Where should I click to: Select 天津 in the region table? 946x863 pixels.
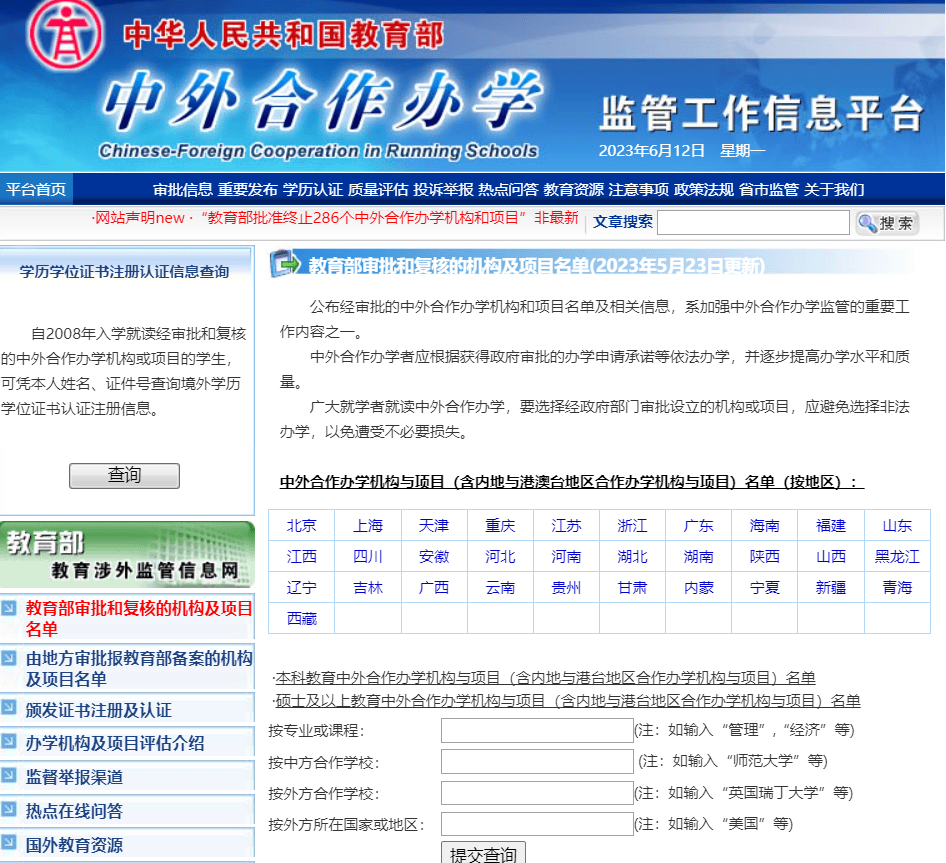pyautogui.click(x=434, y=526)
